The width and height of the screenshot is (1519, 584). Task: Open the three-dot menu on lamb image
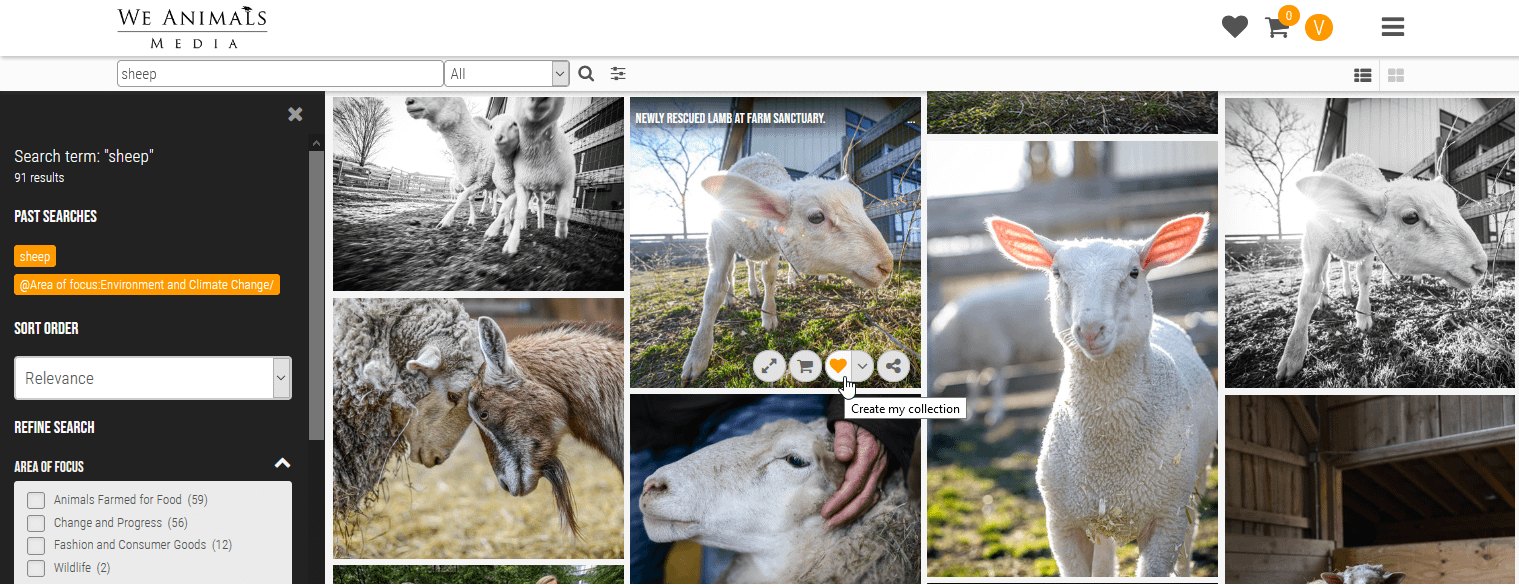(x=910, y=122)
